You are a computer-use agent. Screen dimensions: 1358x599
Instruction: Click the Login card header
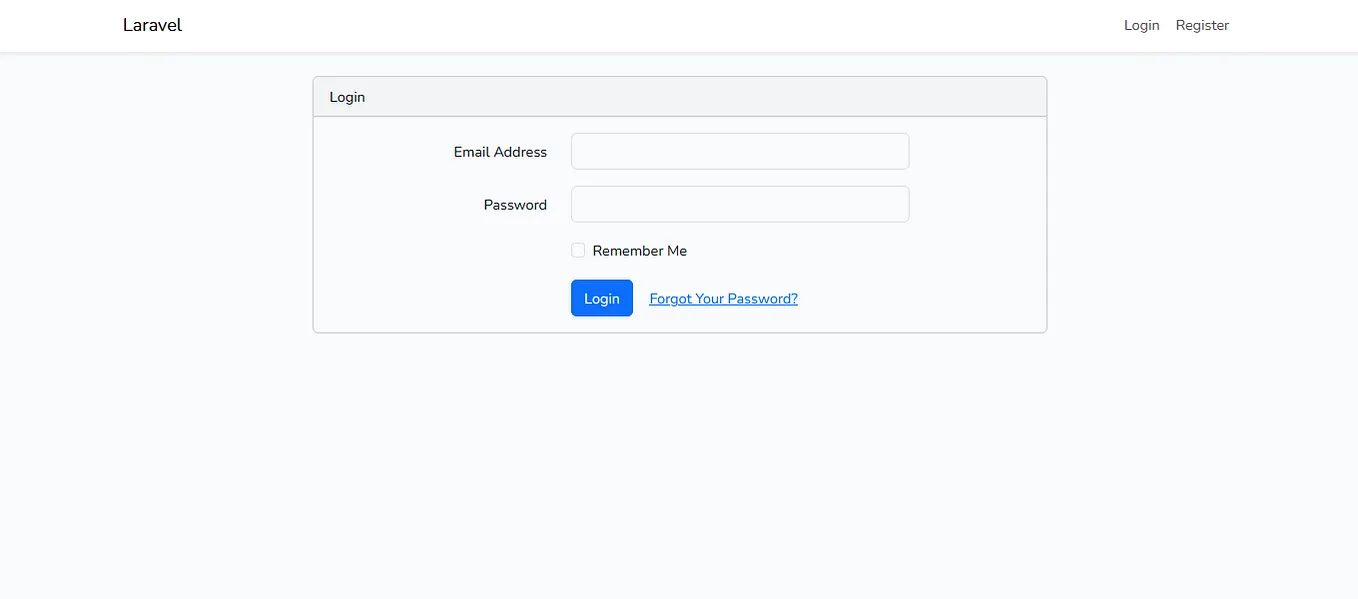pyautogui.click(x=347, y=96)
